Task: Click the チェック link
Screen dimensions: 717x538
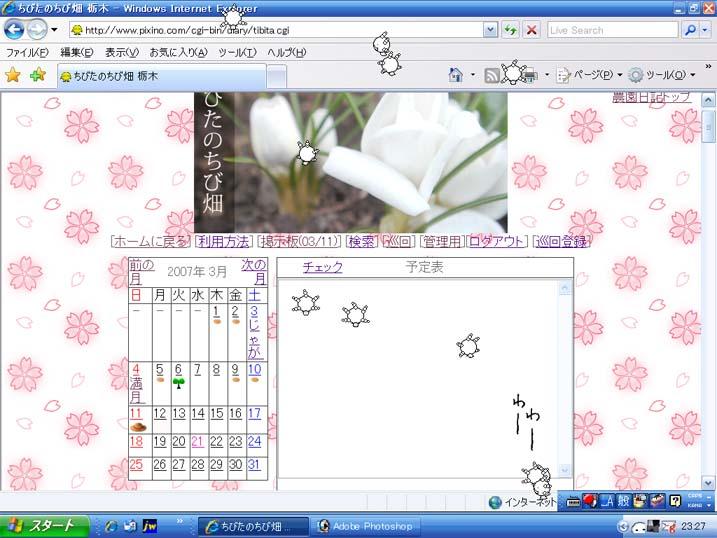Action: [x=322, y=267]
